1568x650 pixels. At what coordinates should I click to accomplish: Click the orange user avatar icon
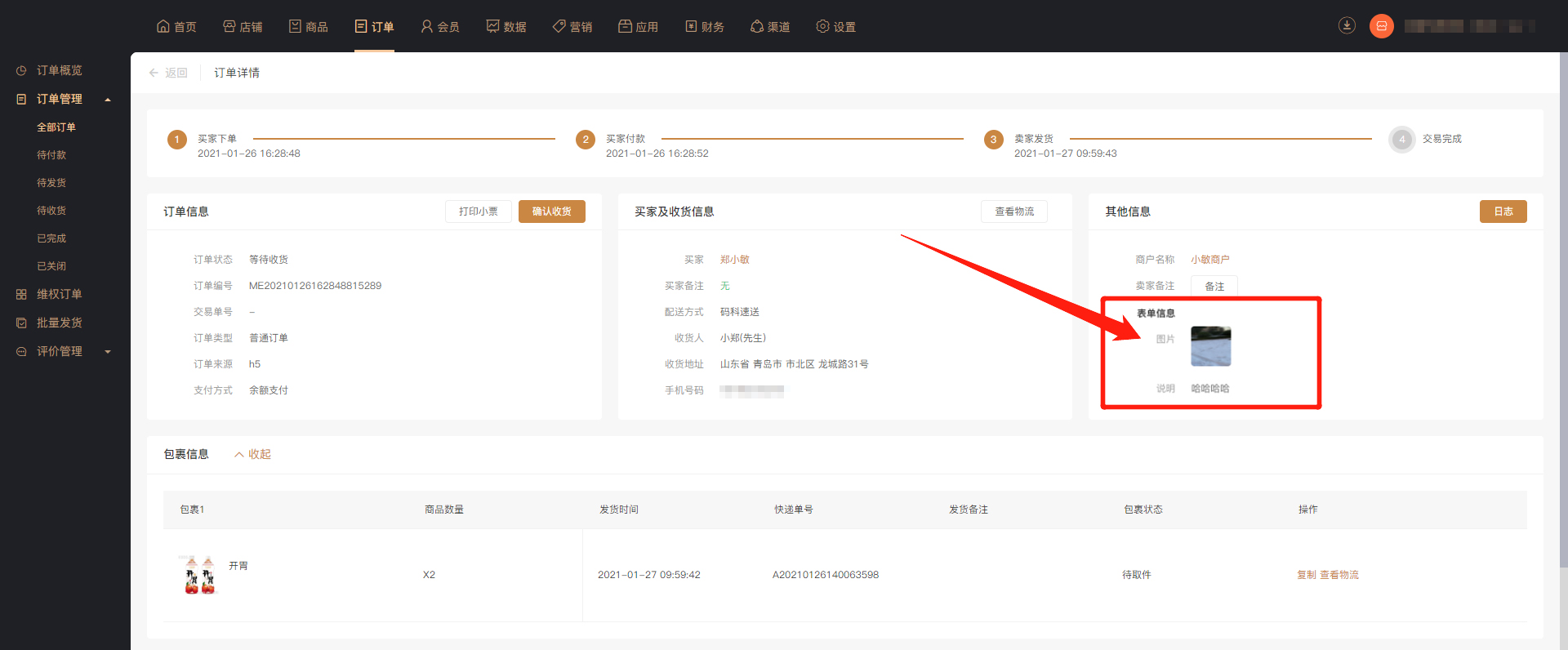tap(1381, 26)
